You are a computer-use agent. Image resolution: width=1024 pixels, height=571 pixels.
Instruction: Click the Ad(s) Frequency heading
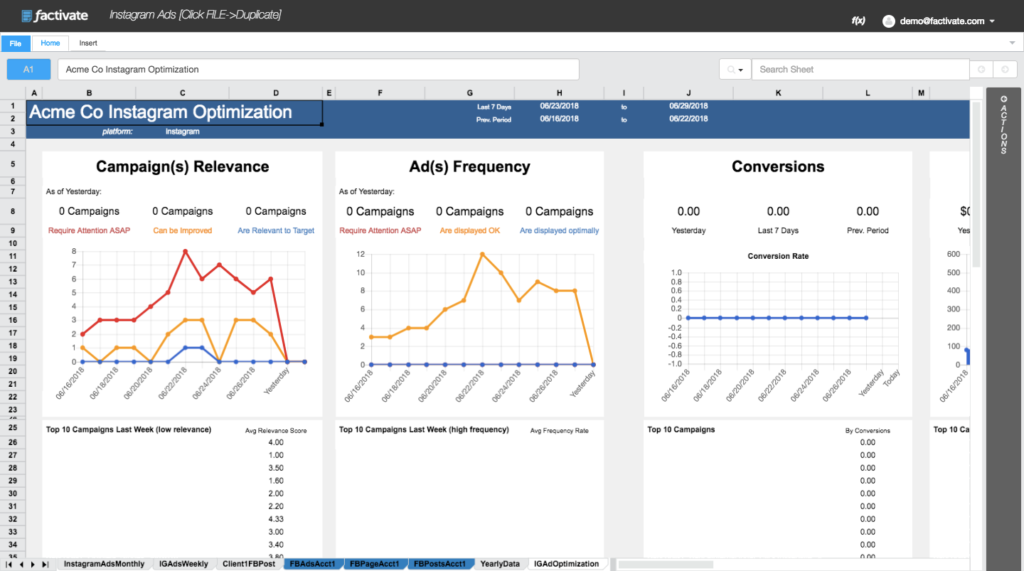click(x=470, y=167)
